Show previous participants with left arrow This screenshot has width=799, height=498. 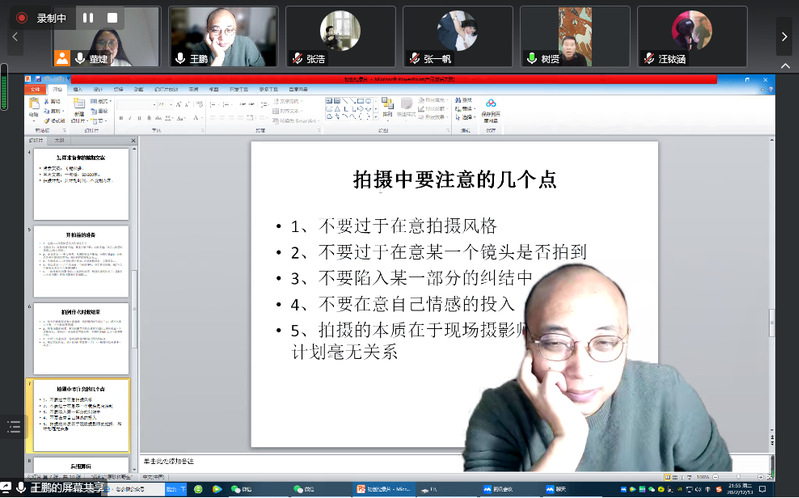point(15,36)
